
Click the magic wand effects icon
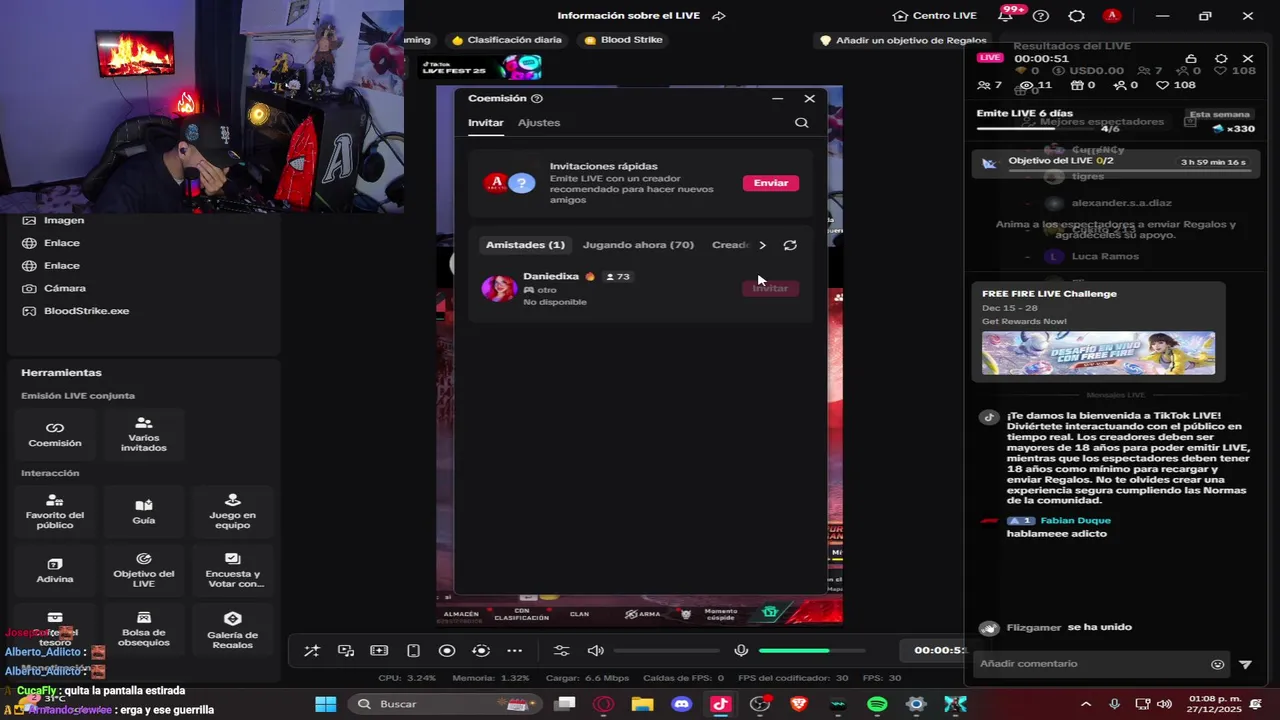coord(312,651)
